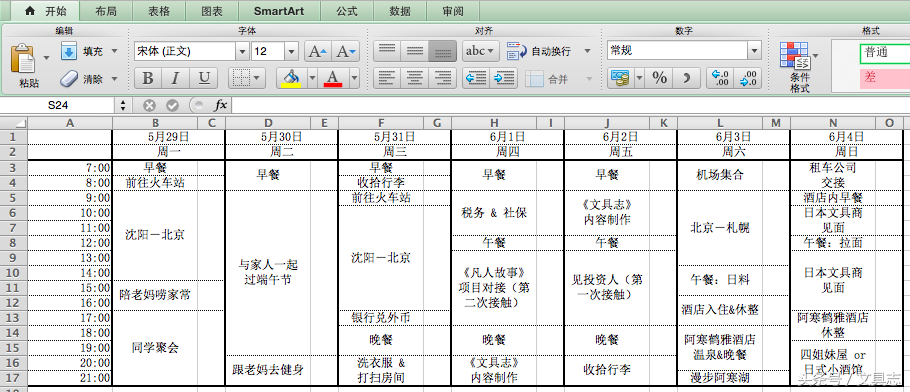Select column H header
The width and height of the screenshot is (910, 392).
[493, 123]
